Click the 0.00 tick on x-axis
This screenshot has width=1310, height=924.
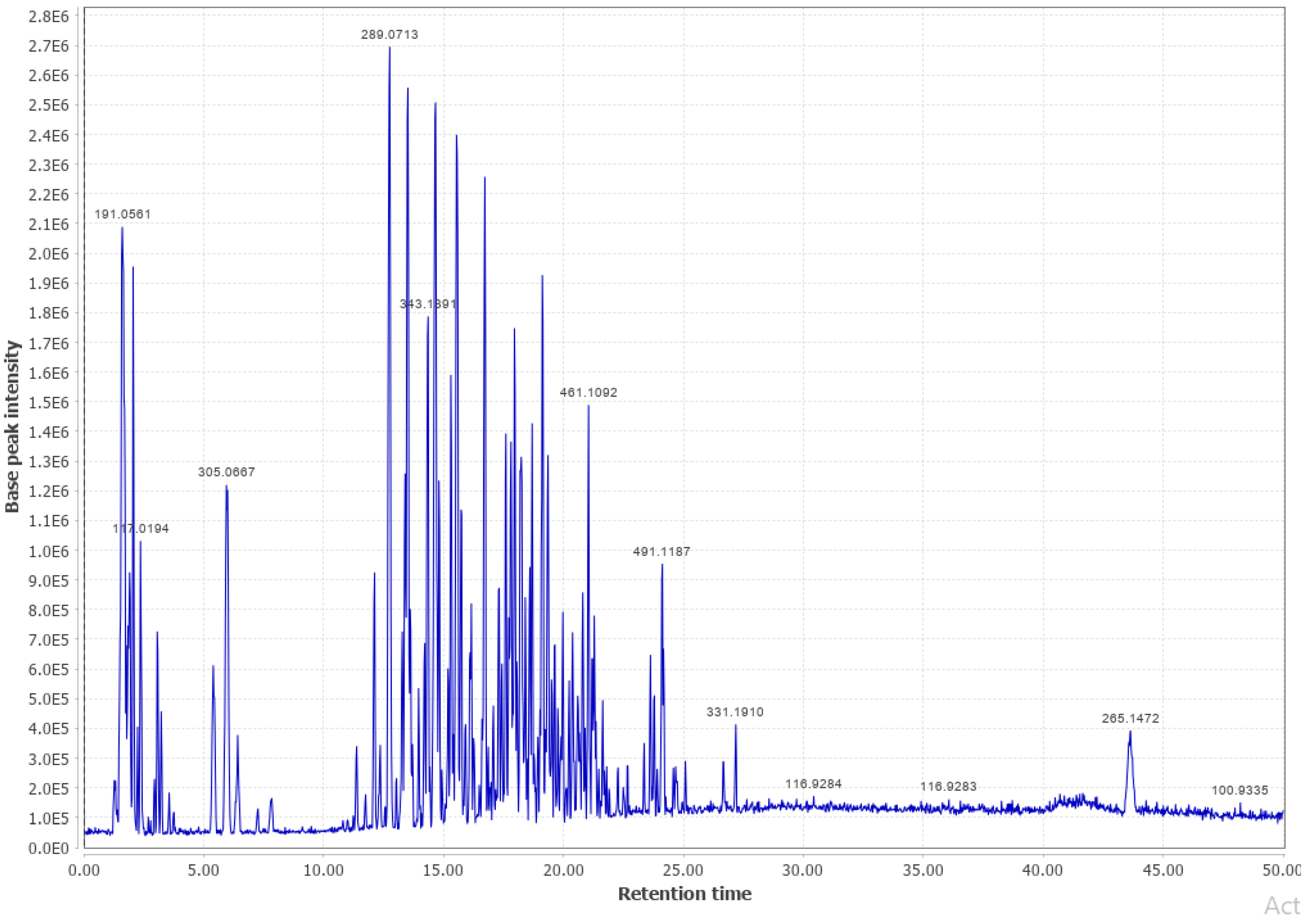click(83, 870)
